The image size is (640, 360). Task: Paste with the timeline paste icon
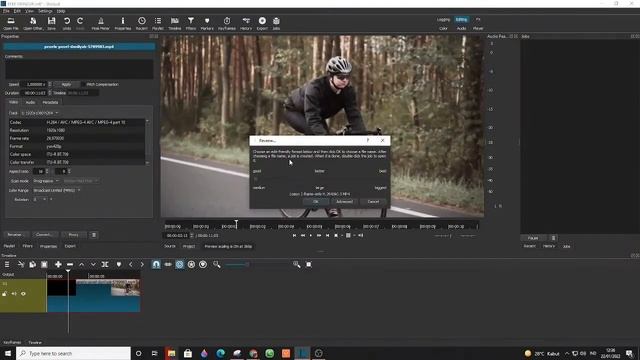click(44, 264)
